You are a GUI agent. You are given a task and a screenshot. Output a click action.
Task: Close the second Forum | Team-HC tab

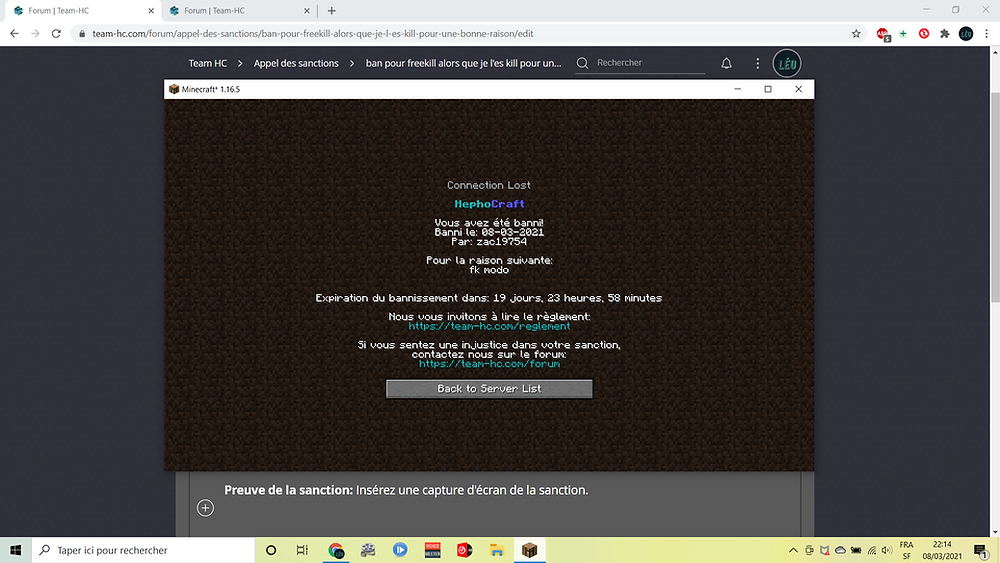click(x=306, y=11)
